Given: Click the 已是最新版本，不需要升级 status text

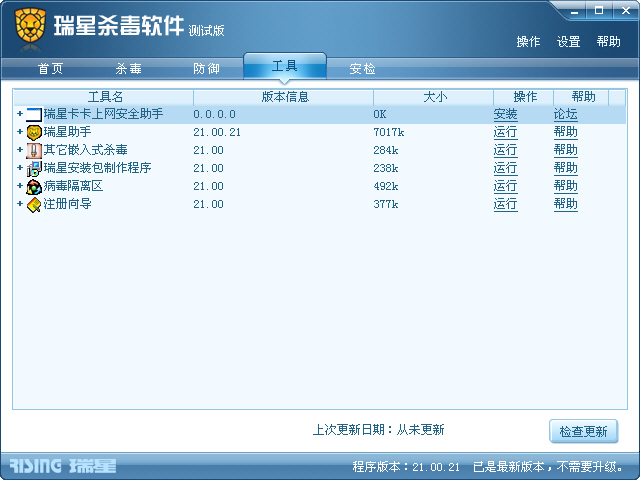Looking at the screenshot, I should [548, 467].
